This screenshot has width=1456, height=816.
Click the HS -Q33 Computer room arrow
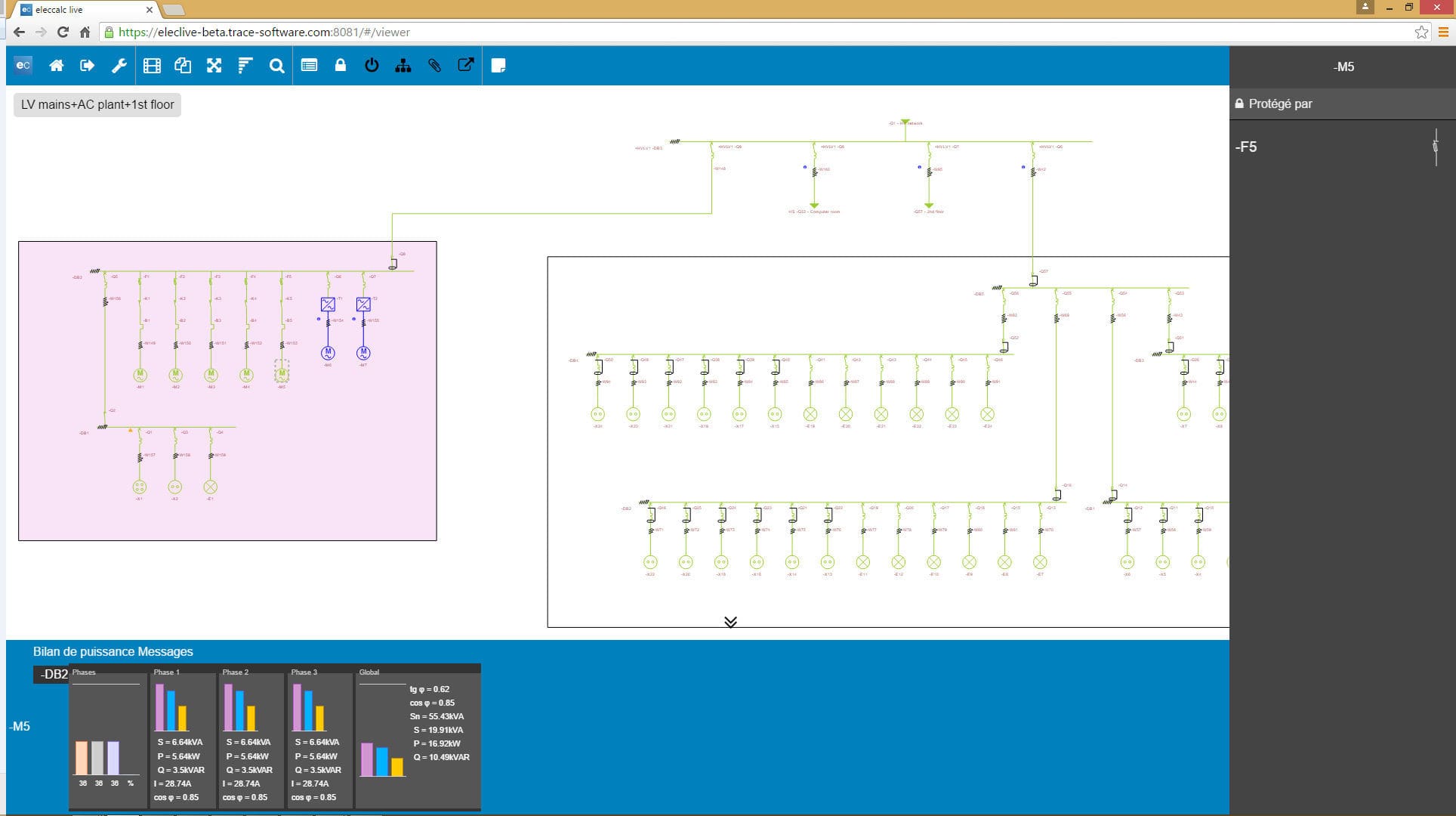coord(814,206)
